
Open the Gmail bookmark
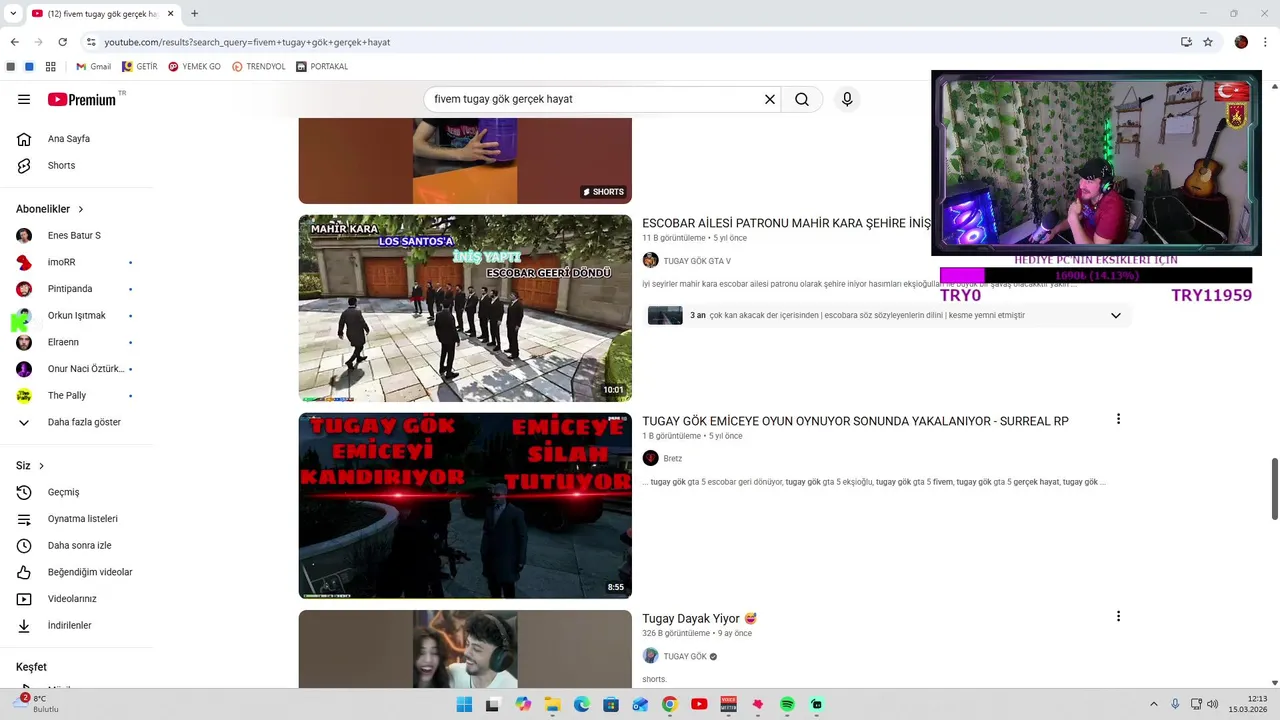click(x=93, y=67)
